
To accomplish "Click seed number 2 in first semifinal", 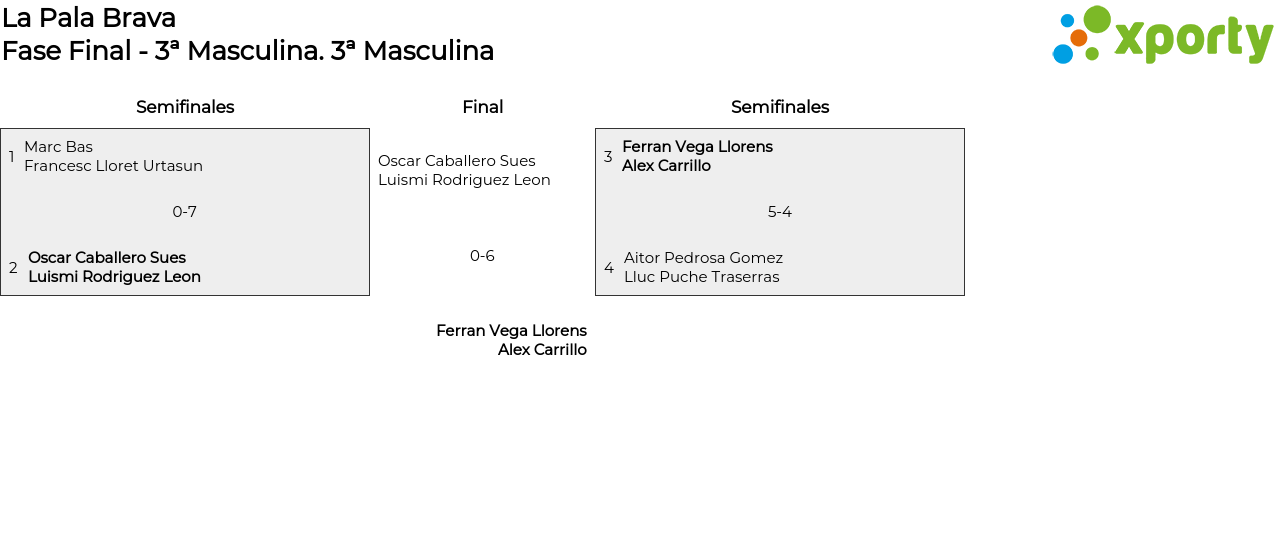I will (13, 268).
